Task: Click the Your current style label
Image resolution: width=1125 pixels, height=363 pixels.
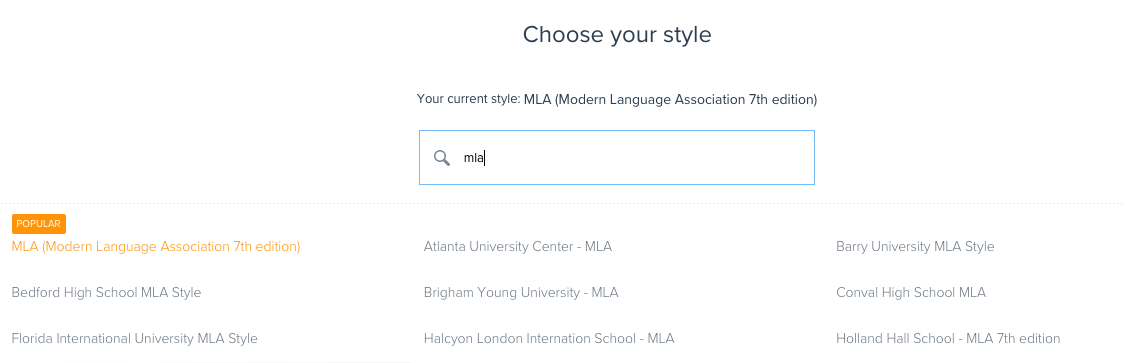Action: click(468, 99)
